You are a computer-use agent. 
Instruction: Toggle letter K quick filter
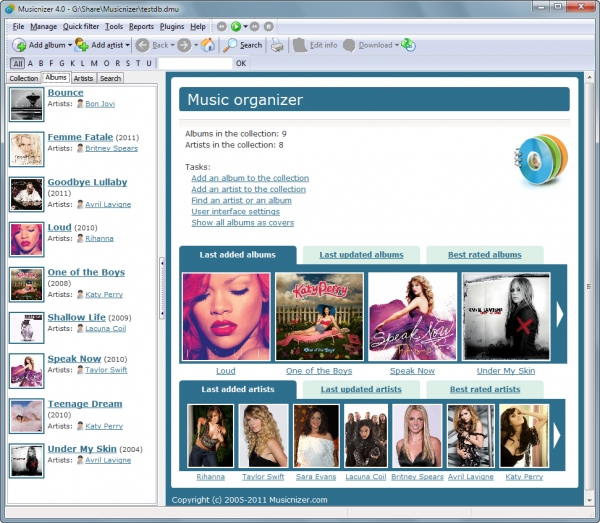[x=72, y=63]
